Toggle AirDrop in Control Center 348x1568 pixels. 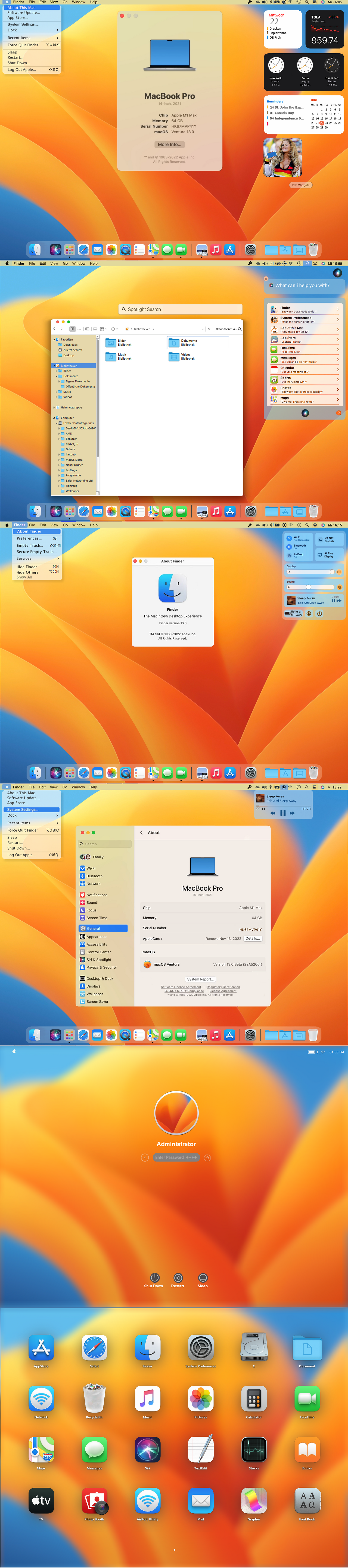click(x=289, y=556)
